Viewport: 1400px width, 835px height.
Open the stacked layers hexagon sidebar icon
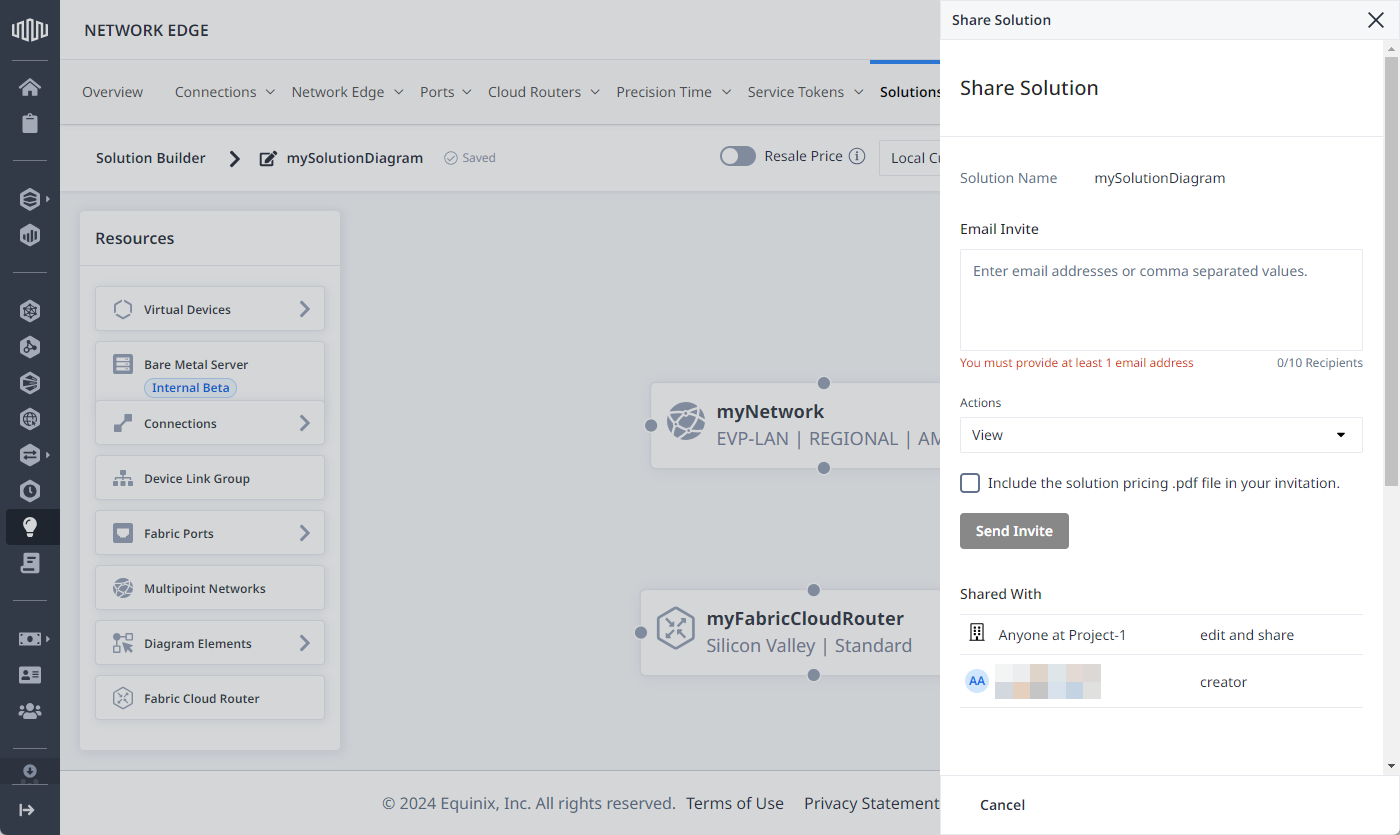click(x=29, y=199)
